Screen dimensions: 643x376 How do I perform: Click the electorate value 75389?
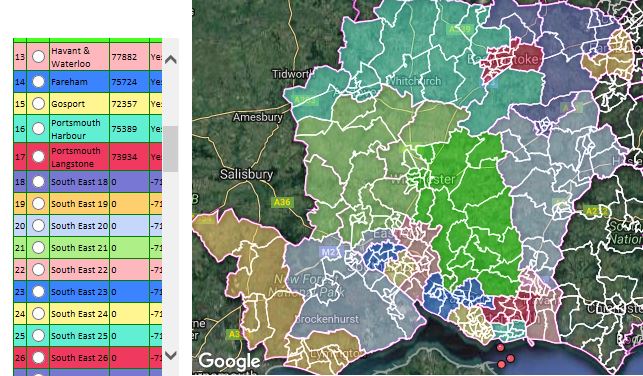point(124,129)
